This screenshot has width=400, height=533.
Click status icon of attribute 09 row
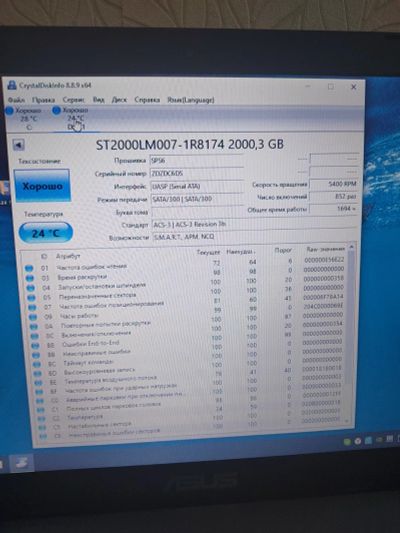point(33,317)
